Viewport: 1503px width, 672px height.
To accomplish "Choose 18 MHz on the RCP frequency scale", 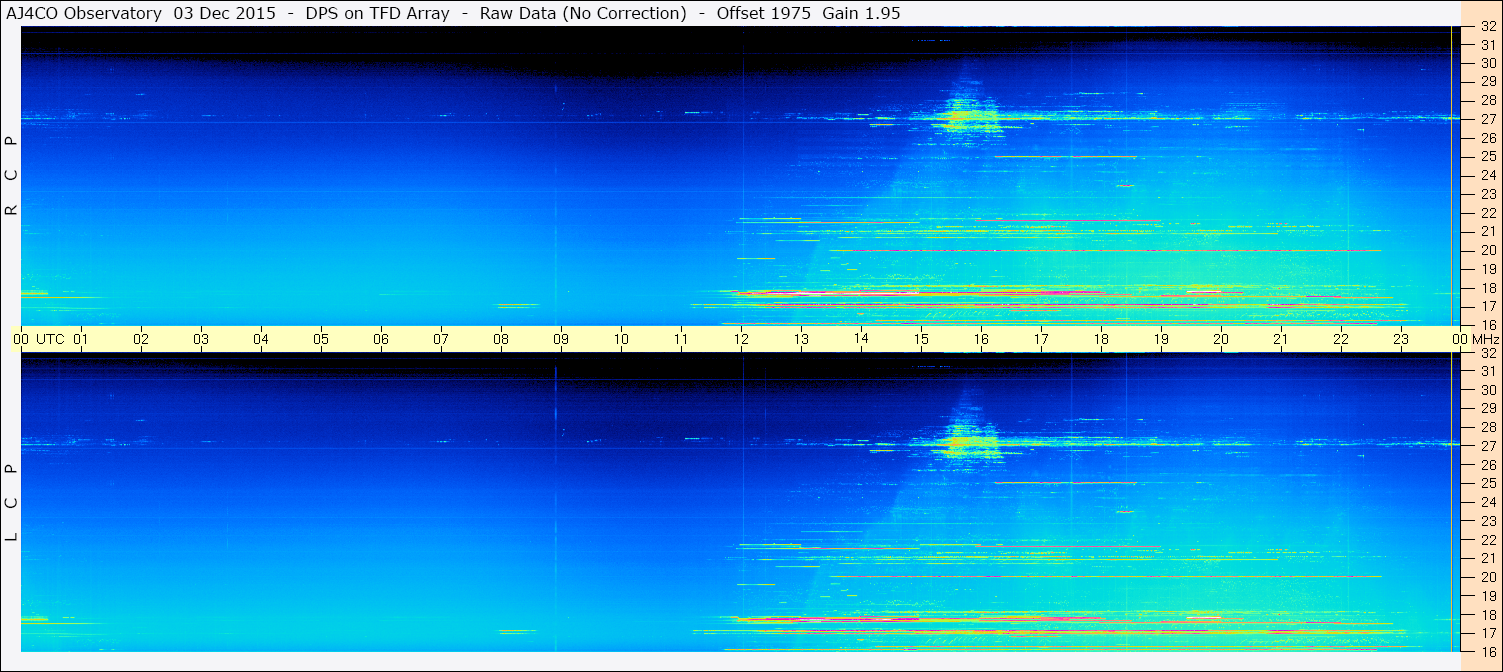I will [x=1487, y=288].
